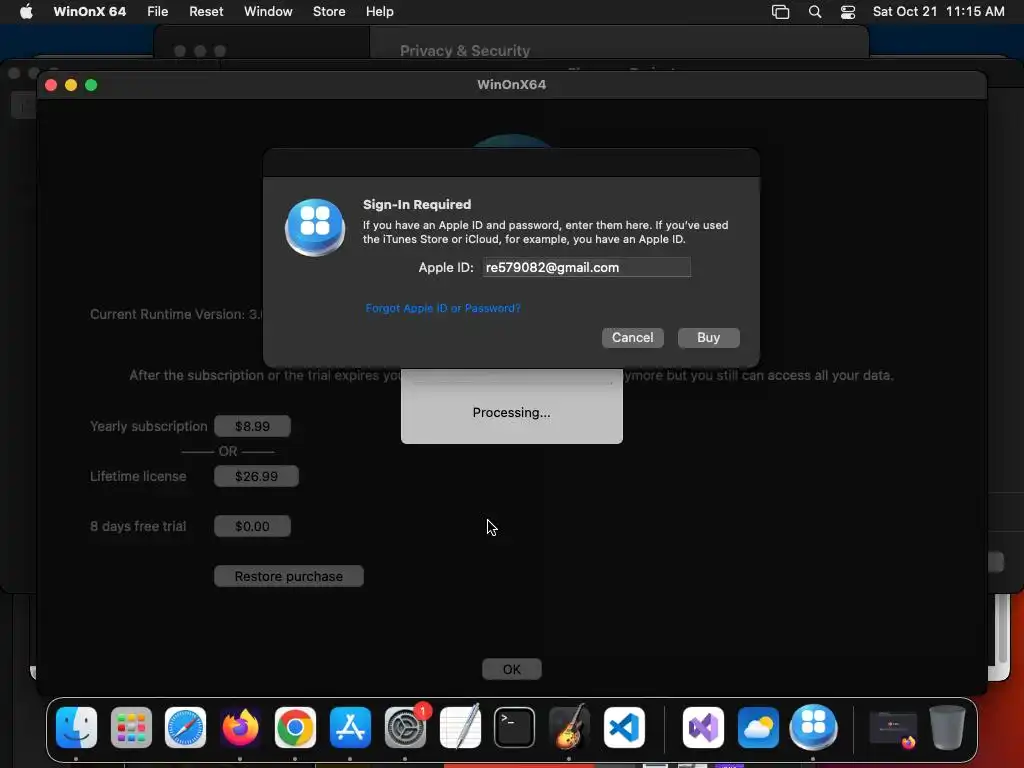Image resolution: width=1024 pixels, height=768 pixels.
Task: Click the date and time clock
Action: [x=938, y=11]
